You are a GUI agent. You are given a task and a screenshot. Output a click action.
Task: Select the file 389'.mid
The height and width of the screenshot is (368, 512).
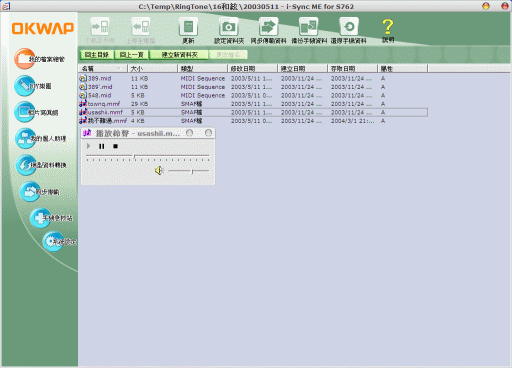(100, 87)
